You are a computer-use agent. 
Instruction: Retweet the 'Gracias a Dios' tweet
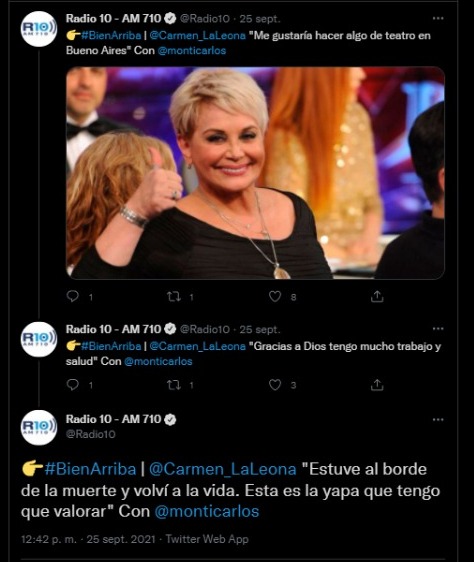tap(174, 385)
